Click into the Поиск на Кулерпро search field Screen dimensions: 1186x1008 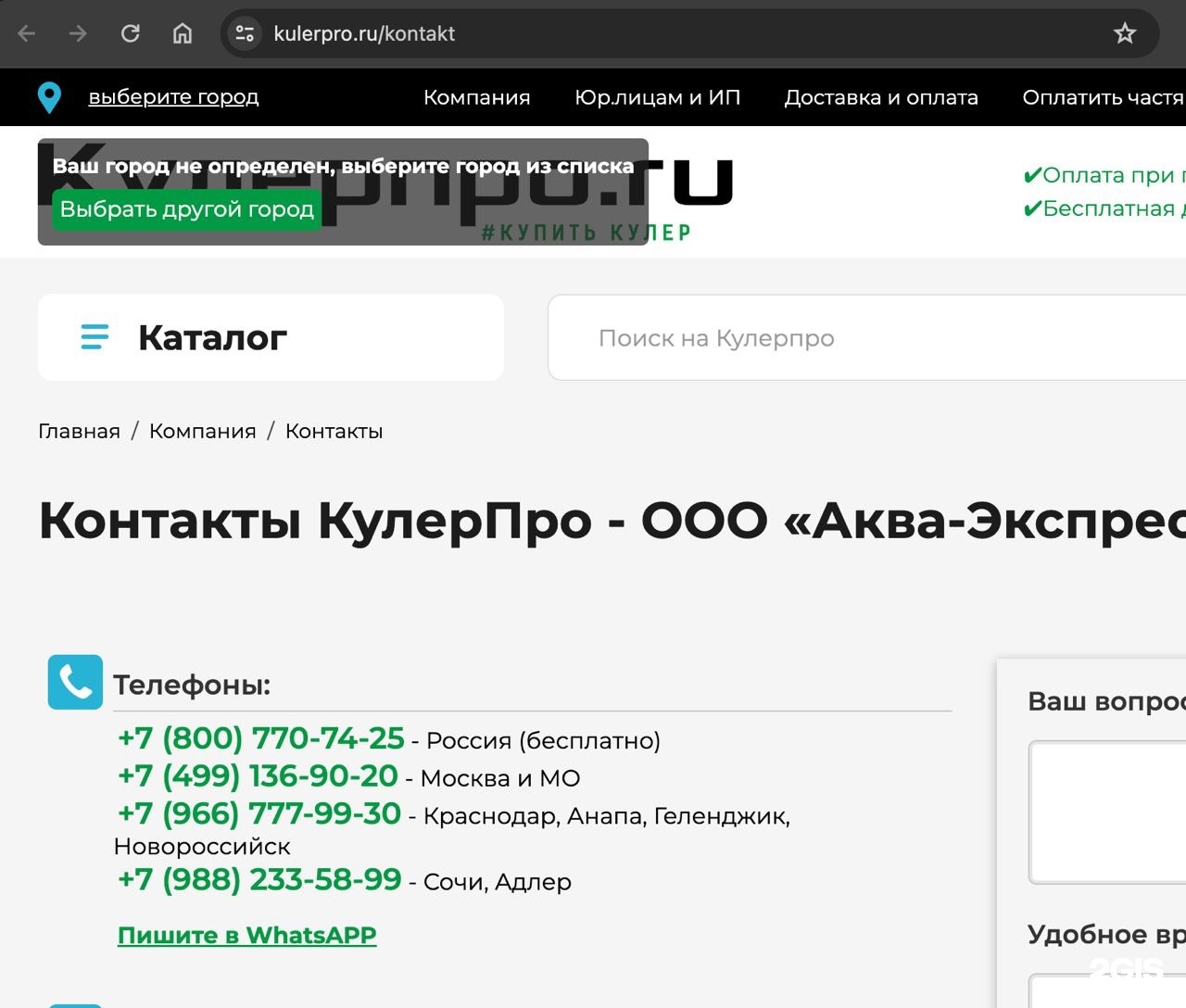click(x=866, y=337)
